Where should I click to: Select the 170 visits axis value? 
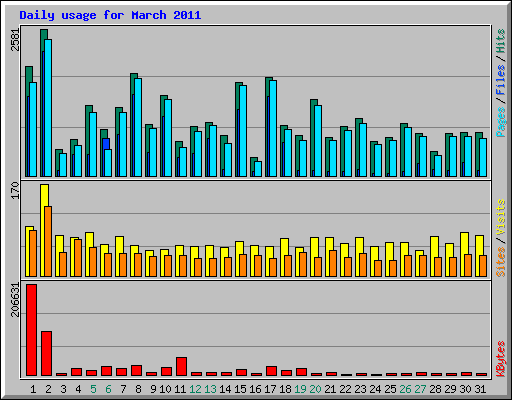point(16,190)
